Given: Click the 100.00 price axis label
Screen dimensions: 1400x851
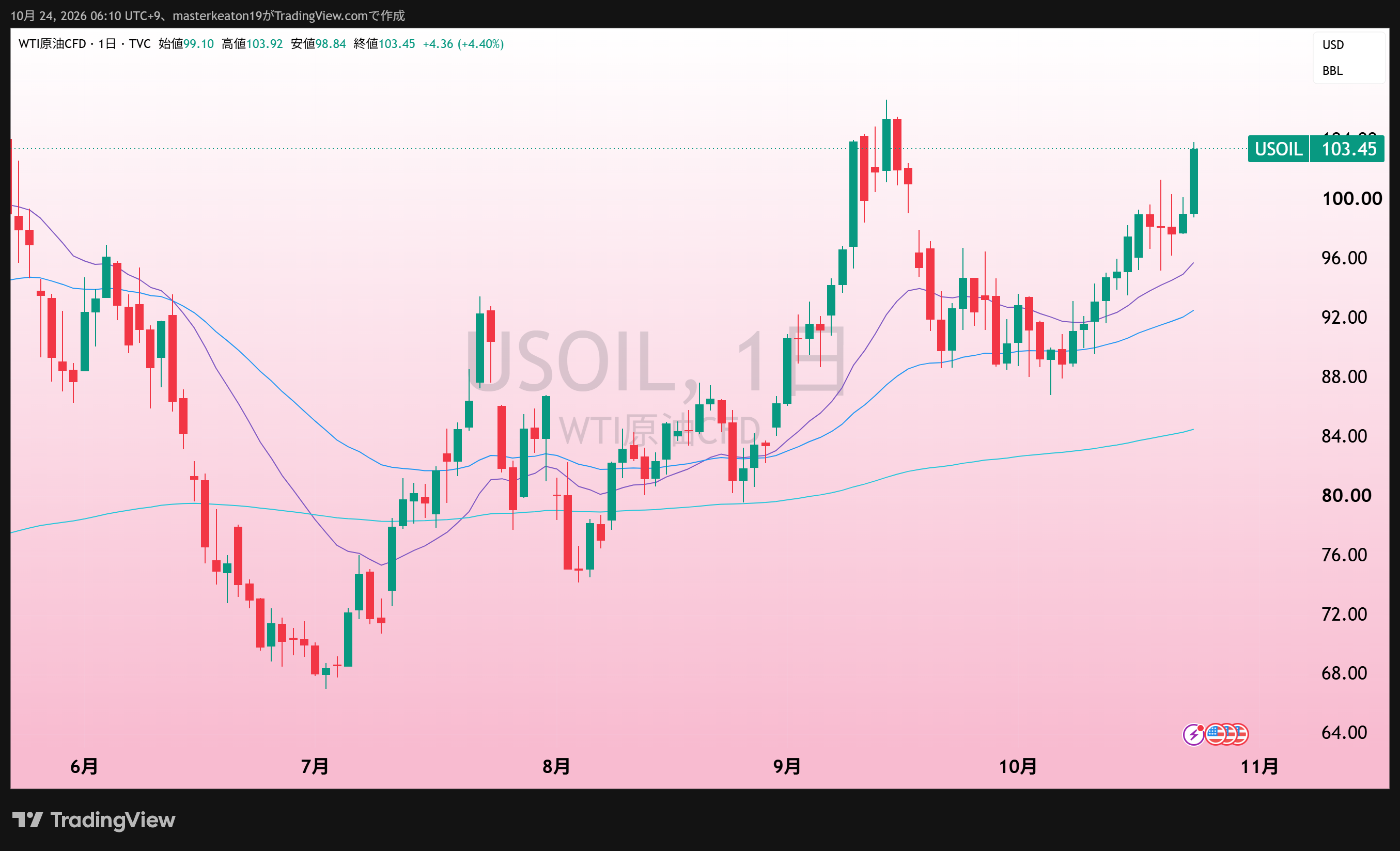Looking at the screenshot, I should pos(1352,199).
